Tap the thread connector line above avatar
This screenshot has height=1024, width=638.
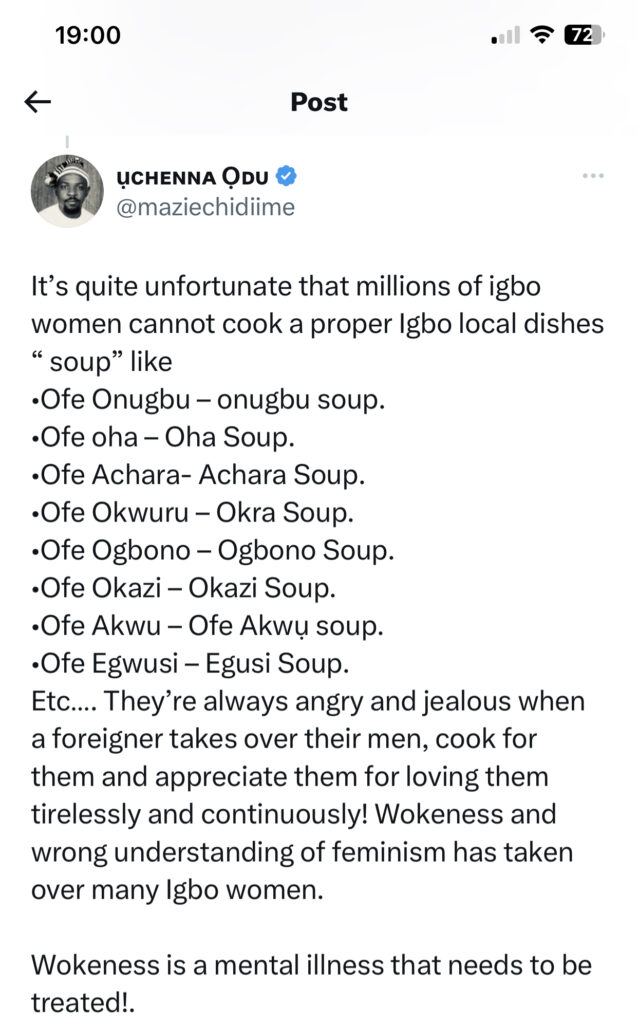point(68,143)
